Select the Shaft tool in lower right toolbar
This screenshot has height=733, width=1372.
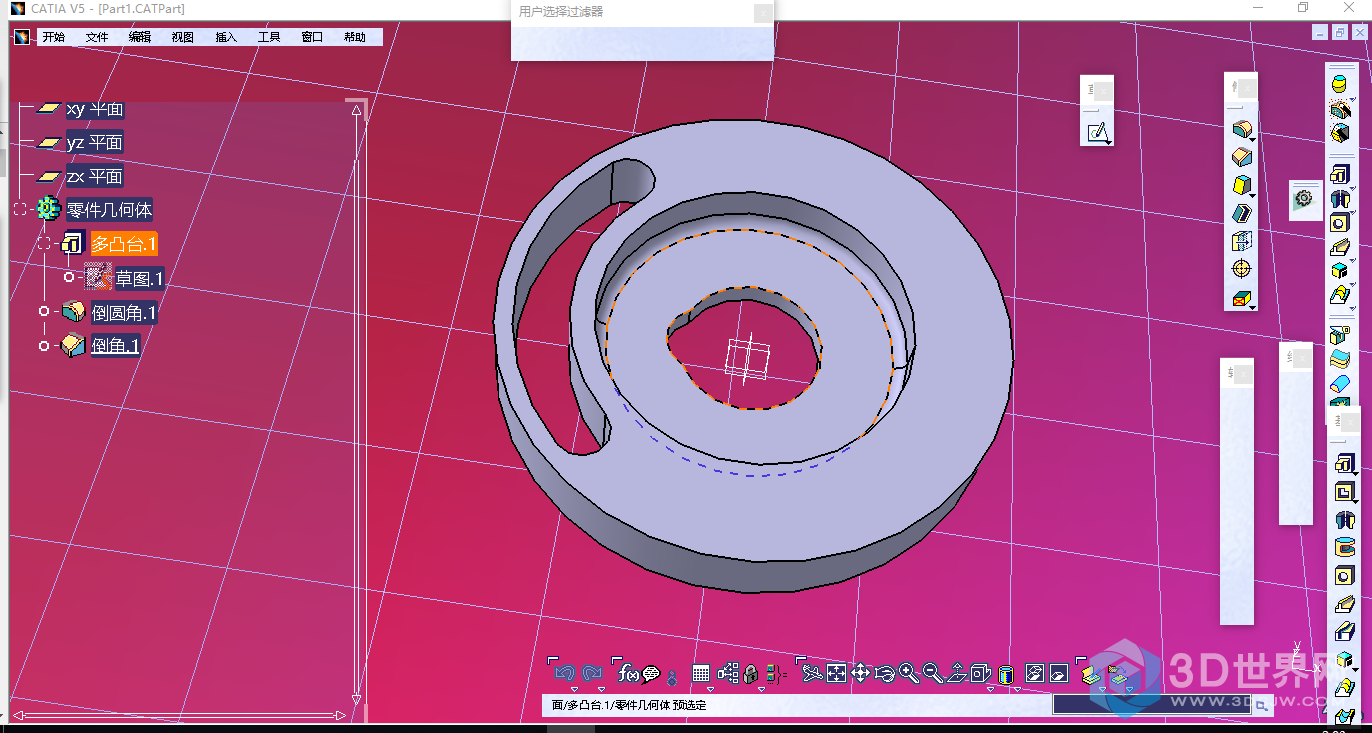click(1345, 519)
